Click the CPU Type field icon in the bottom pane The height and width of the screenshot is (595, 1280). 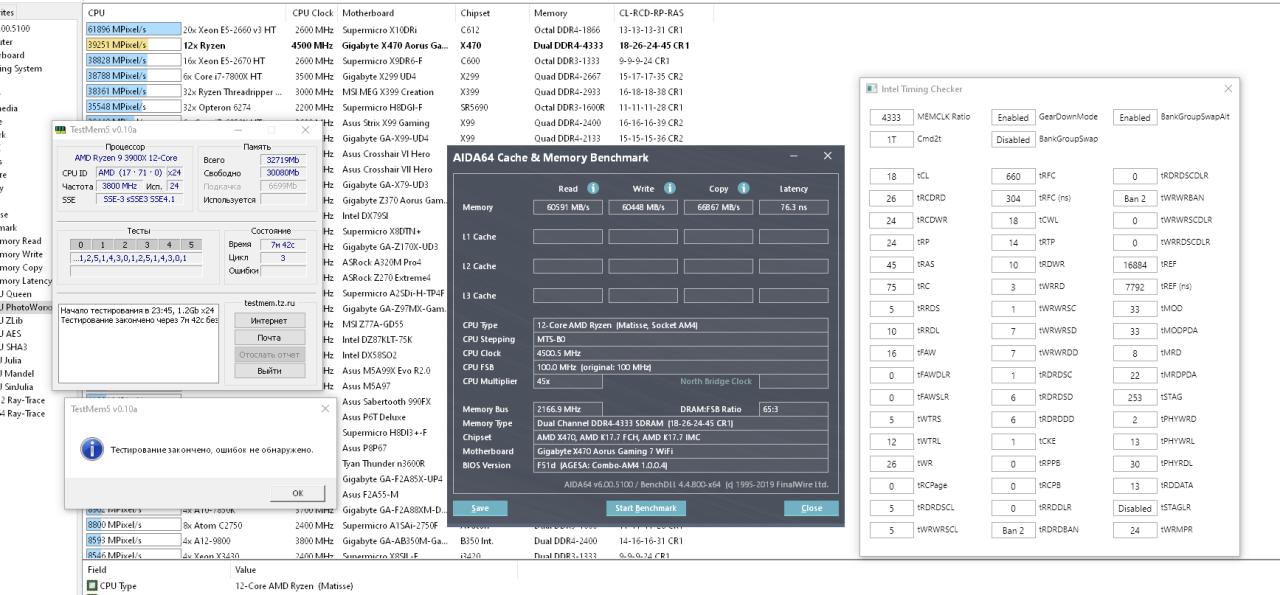(x=92, y=586)
